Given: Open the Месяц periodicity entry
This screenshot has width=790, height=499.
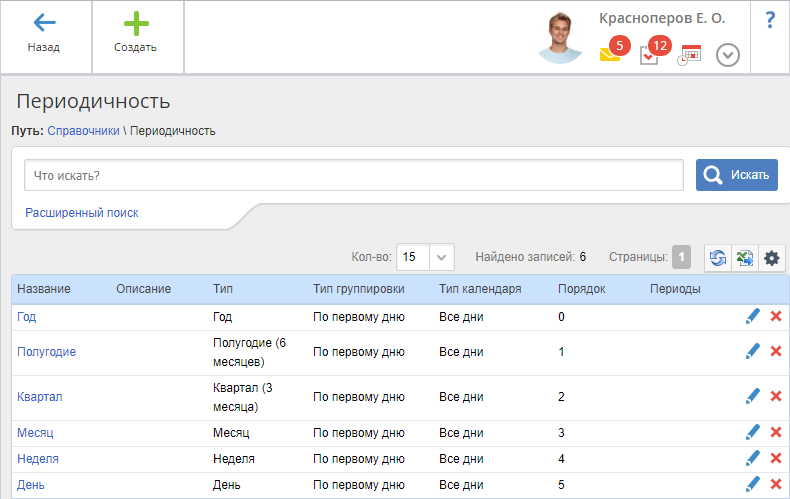Looking at the screenshot, I should pyautogui.click(x=35, y=433).
